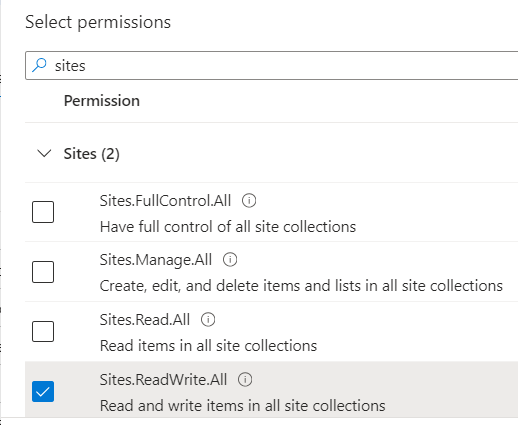Click the 'Select permissions' heading

[98, 22]
